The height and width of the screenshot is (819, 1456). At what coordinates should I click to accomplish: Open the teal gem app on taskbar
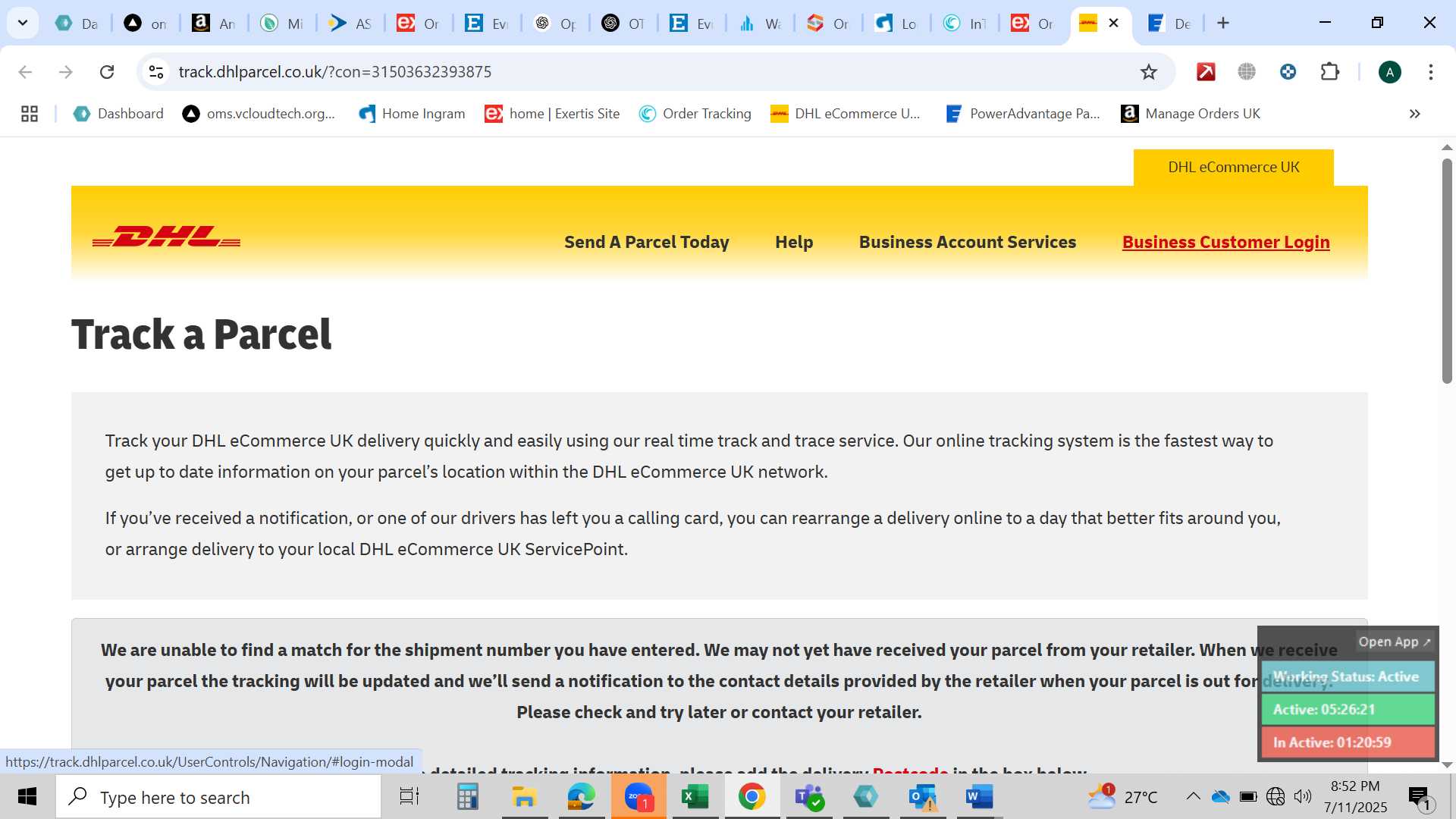coord(865,797)
